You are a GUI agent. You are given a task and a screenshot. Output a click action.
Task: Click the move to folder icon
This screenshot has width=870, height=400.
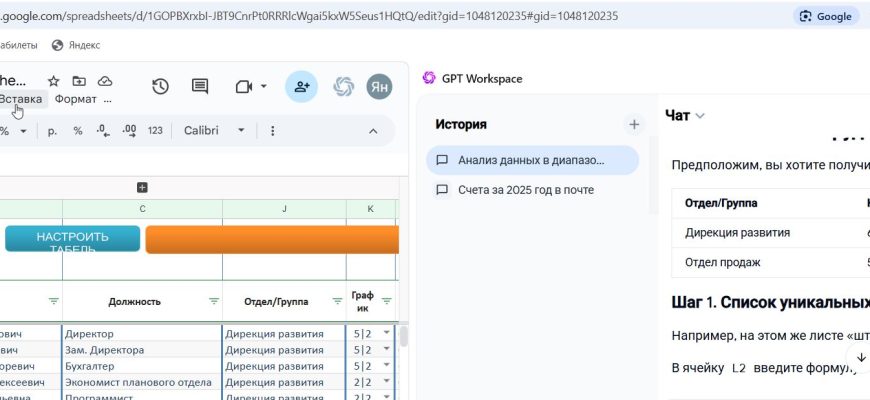[x=79, y=81]
